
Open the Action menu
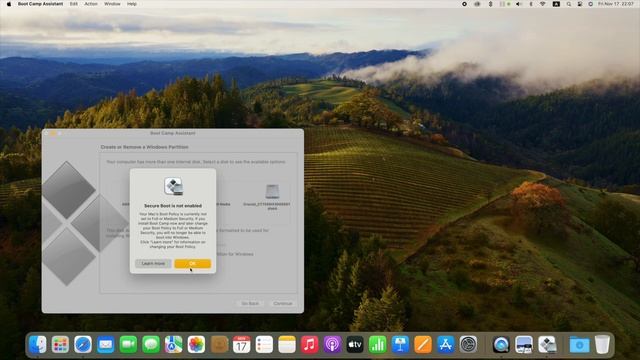[x=91, y=4]
